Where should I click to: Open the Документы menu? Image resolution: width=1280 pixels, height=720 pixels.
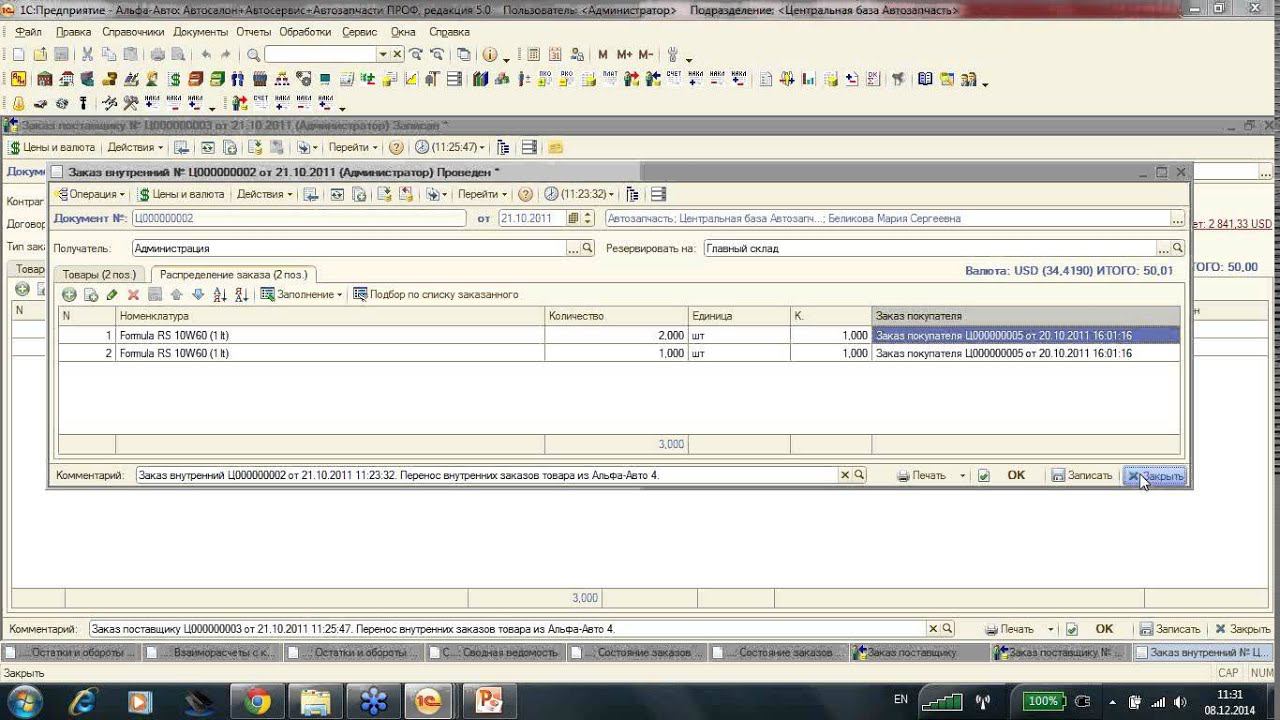tap(200, 32)
